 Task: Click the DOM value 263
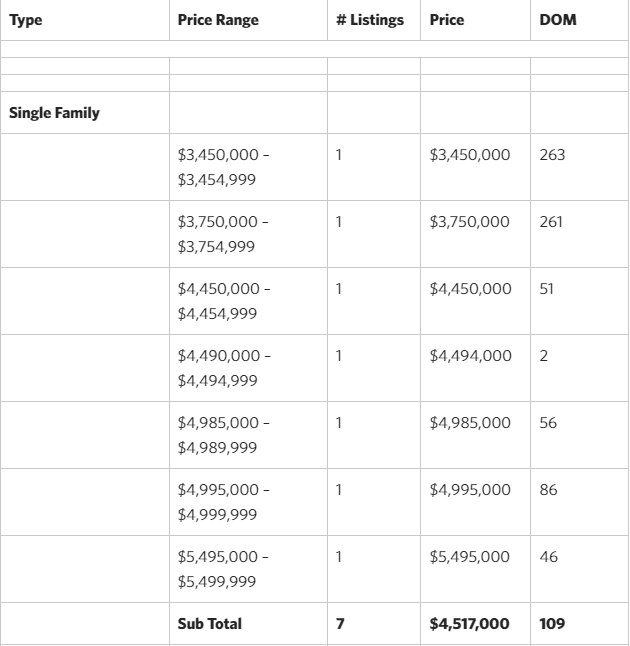[x=552, y=155]
